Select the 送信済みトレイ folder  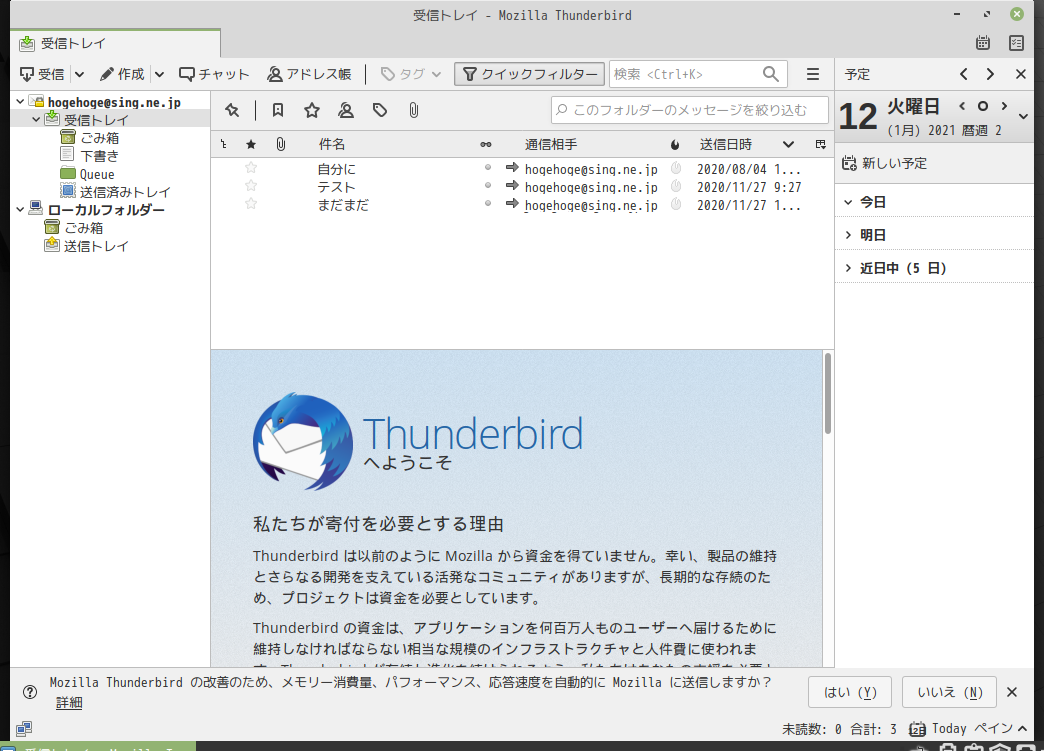116,192
